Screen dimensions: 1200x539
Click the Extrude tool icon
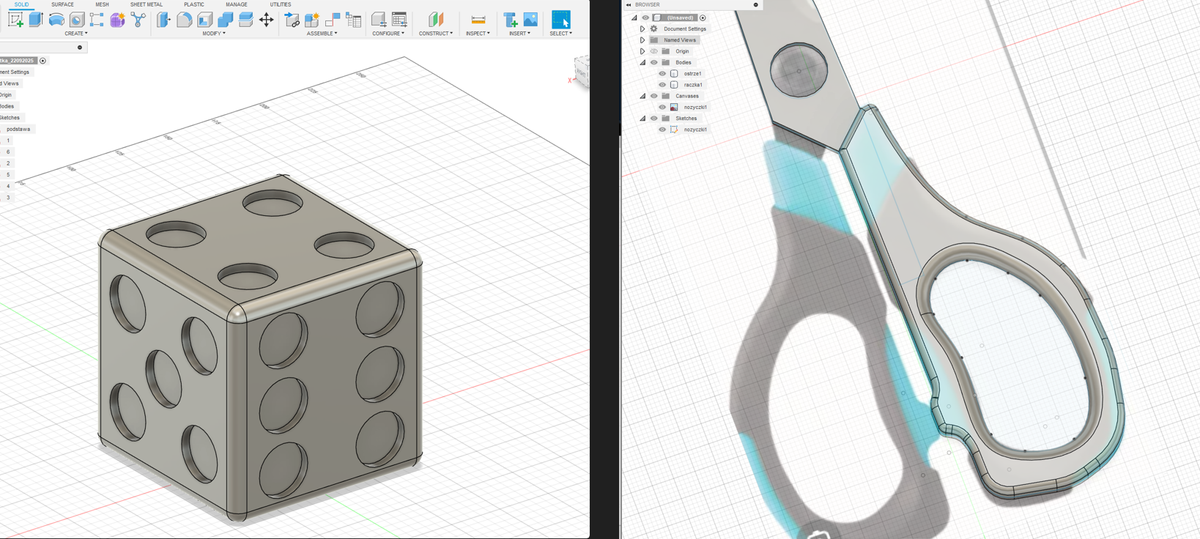pos(35,19)
